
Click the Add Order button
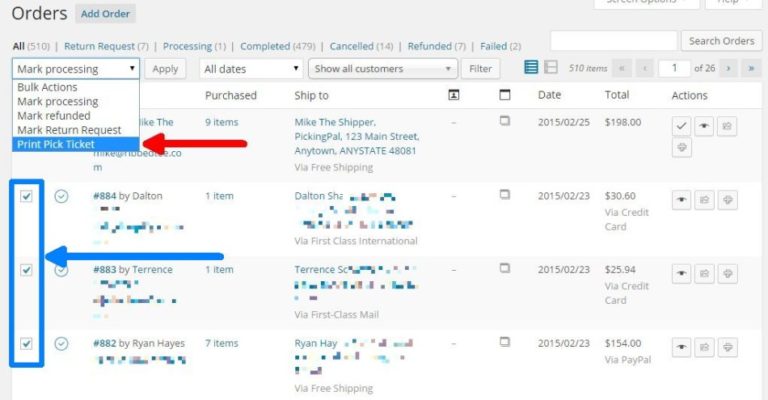click(x=105, y=14)
